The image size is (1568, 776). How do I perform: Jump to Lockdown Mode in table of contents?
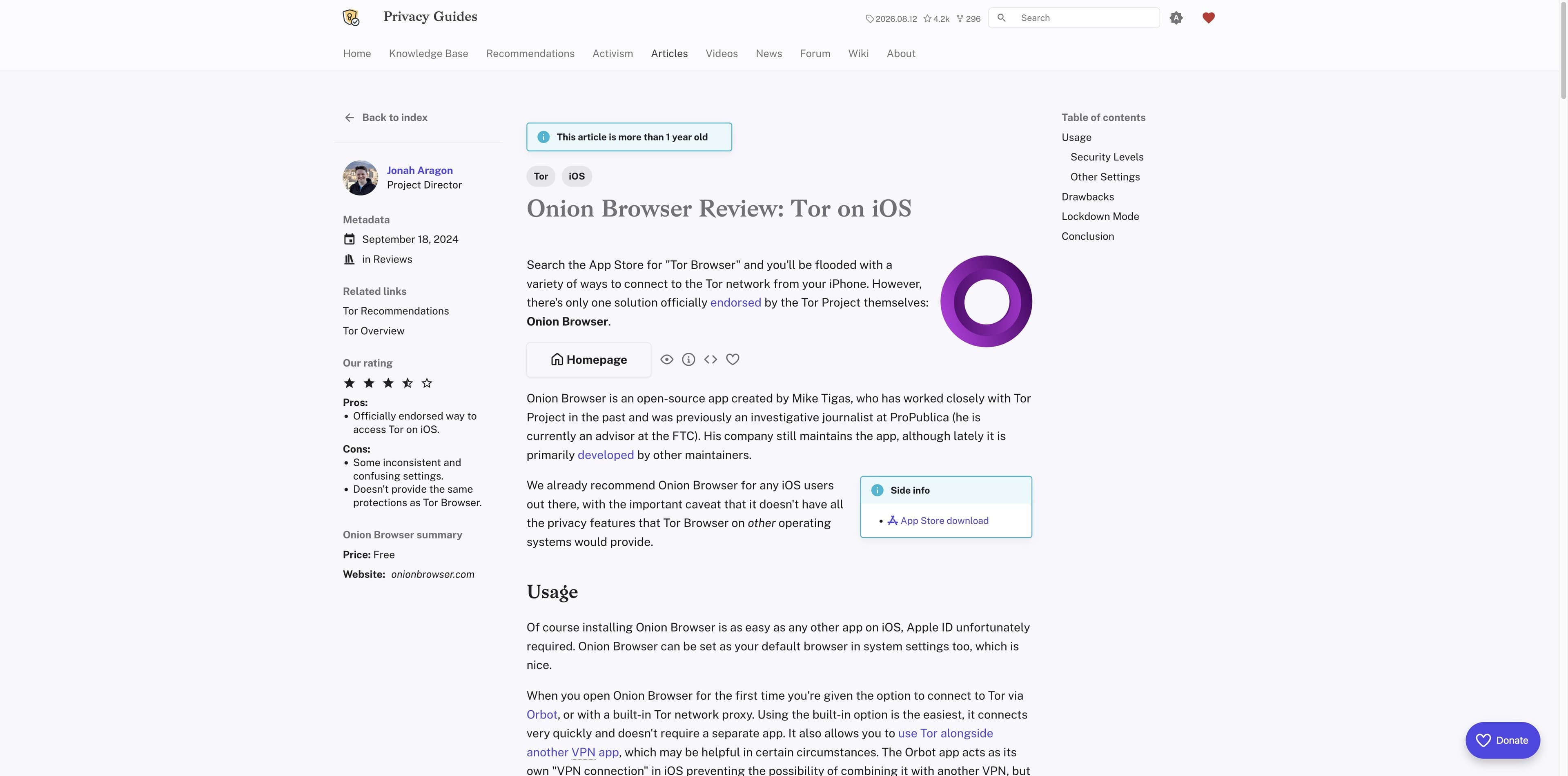(x=1100, y=217)
